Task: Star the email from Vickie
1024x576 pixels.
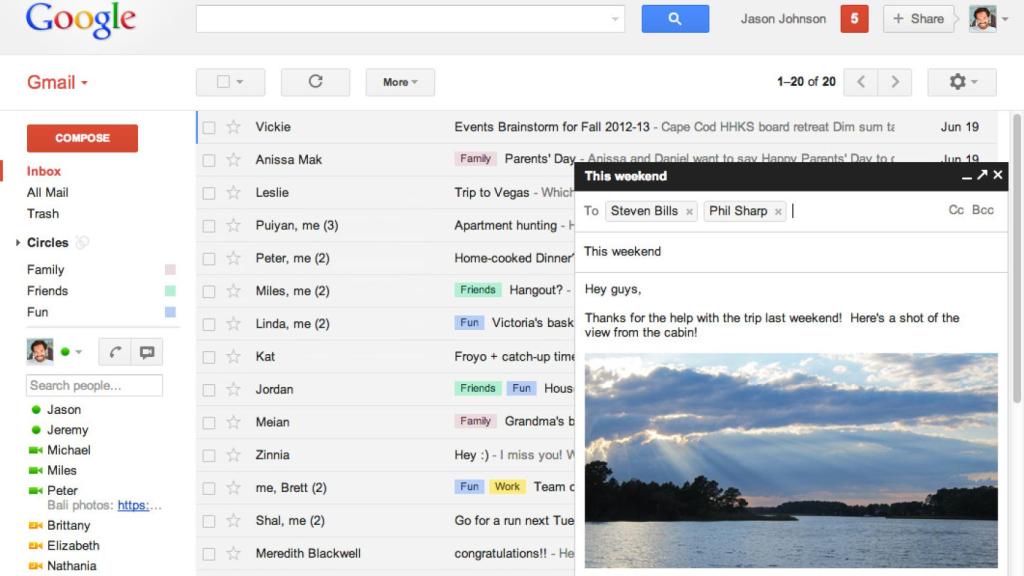Action: tap(234, 127)
